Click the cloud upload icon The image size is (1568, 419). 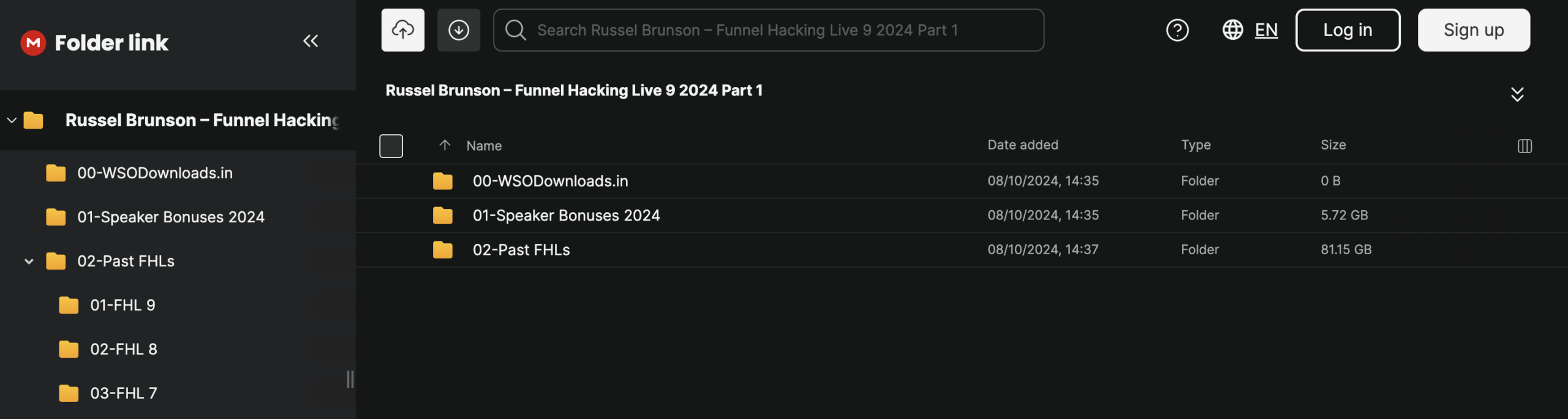click(x=402, y=30)
